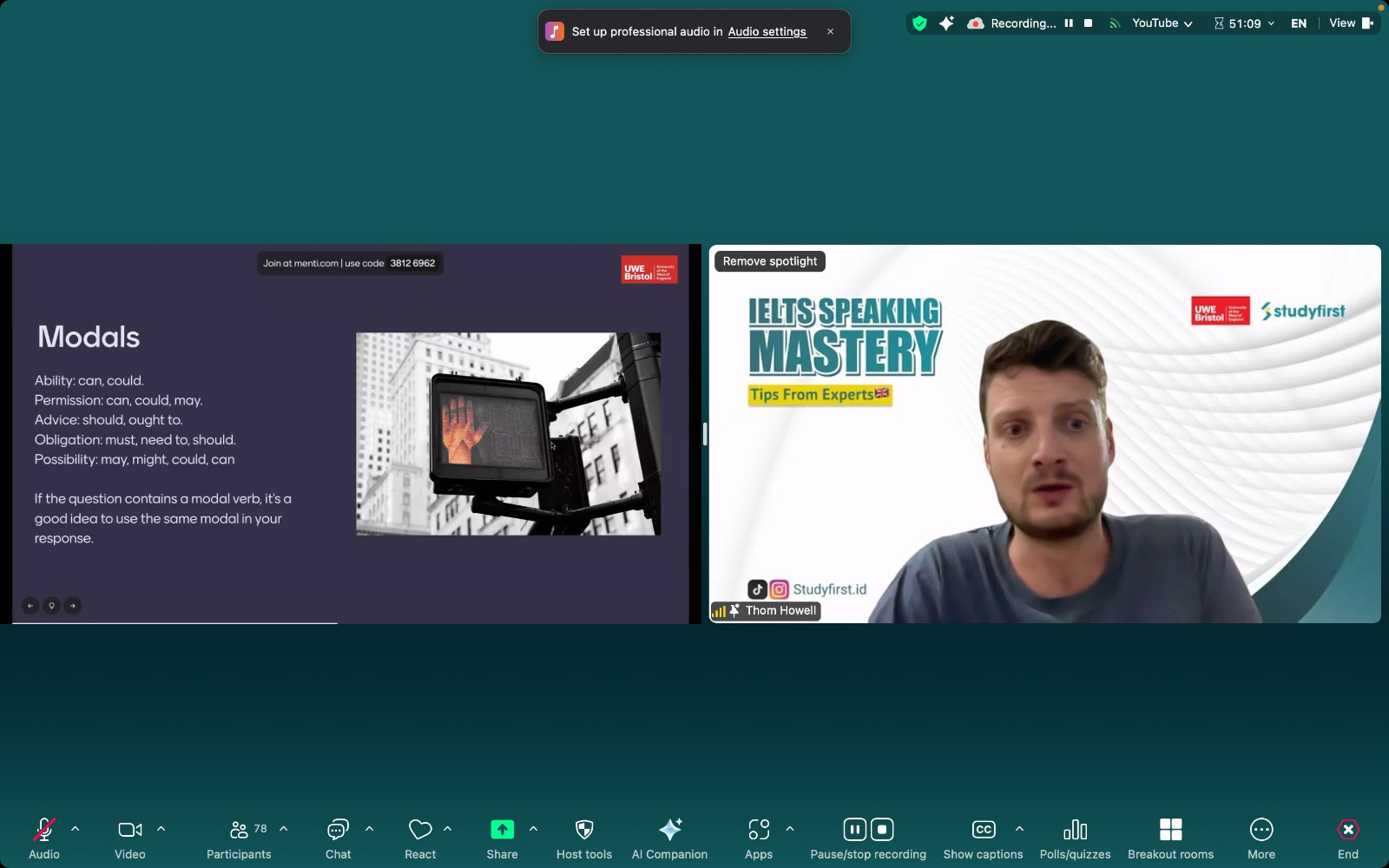Click the cloud Recording indicator

click(x=1011, y=23)
